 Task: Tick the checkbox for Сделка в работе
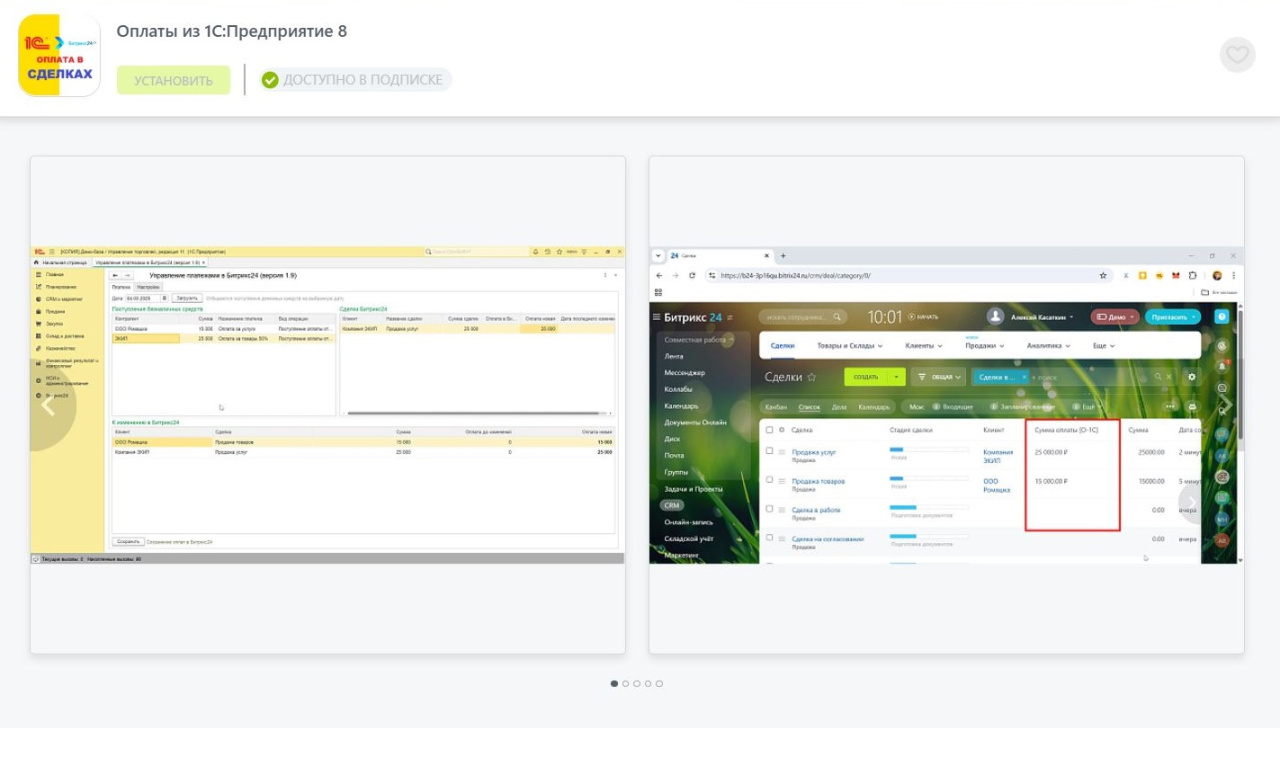769,509
